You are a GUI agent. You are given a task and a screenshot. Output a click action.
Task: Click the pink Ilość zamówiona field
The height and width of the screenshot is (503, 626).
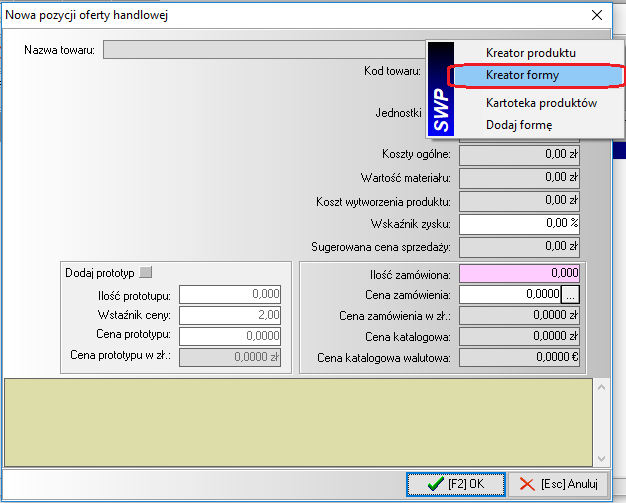[519, 273]
